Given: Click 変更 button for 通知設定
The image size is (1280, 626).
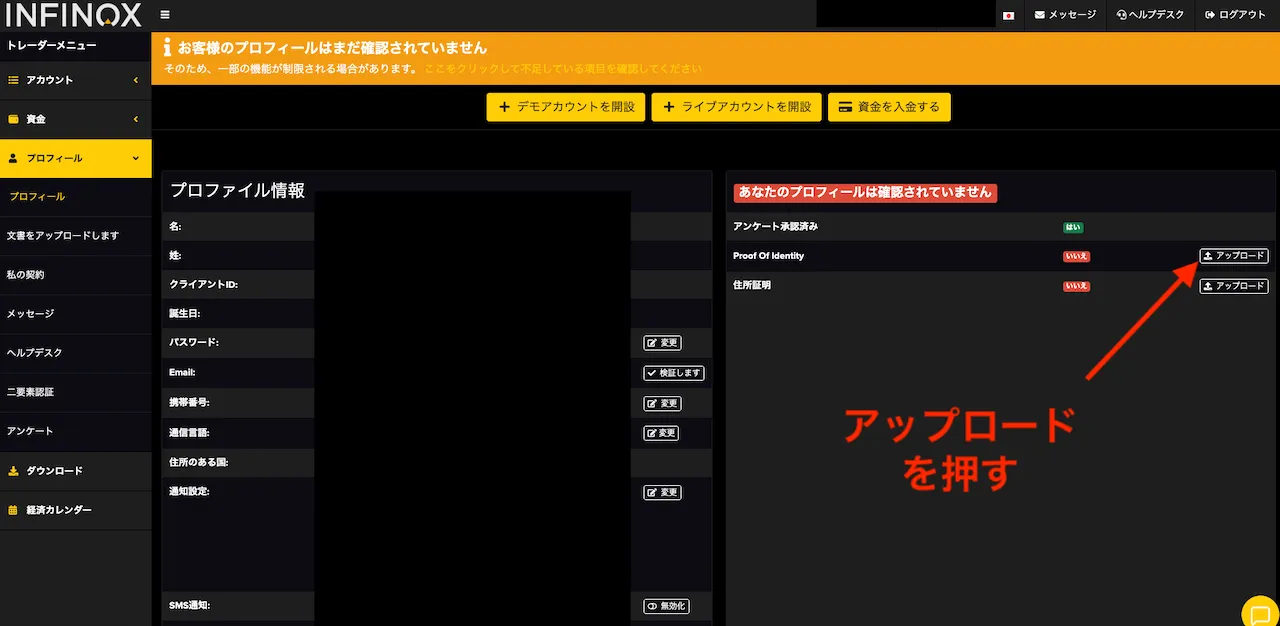Looking at the screenshot, I should pyautogui.click(x=662, y=492).
